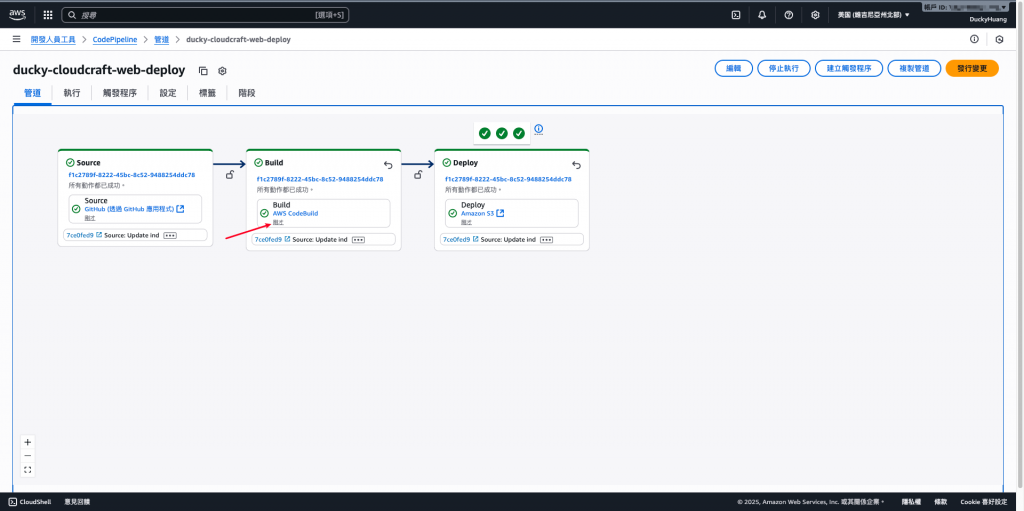Click the rollback arrow on the Build stage
Viewport: 1024px width, 511px height.
pos(388,165)
